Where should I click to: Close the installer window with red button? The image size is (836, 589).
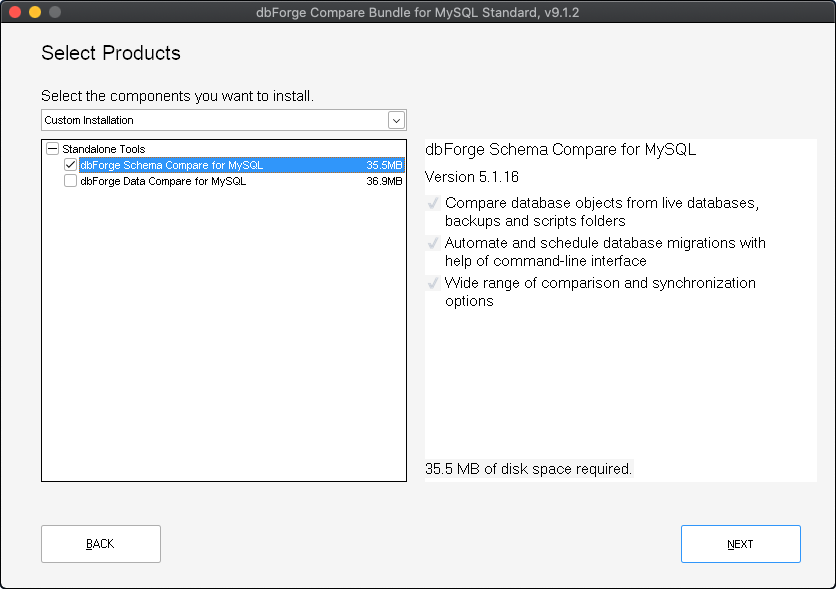tap(15, 12)
